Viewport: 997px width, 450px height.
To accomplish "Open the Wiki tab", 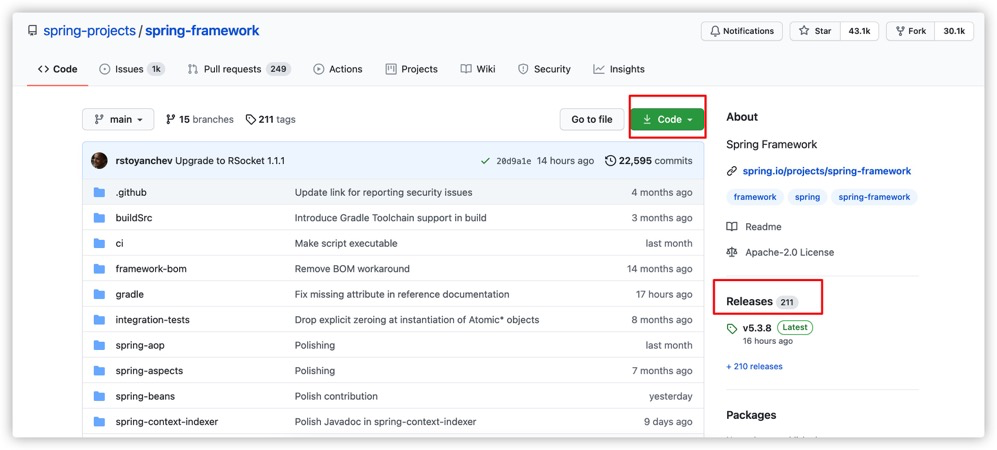I will 478,69.
